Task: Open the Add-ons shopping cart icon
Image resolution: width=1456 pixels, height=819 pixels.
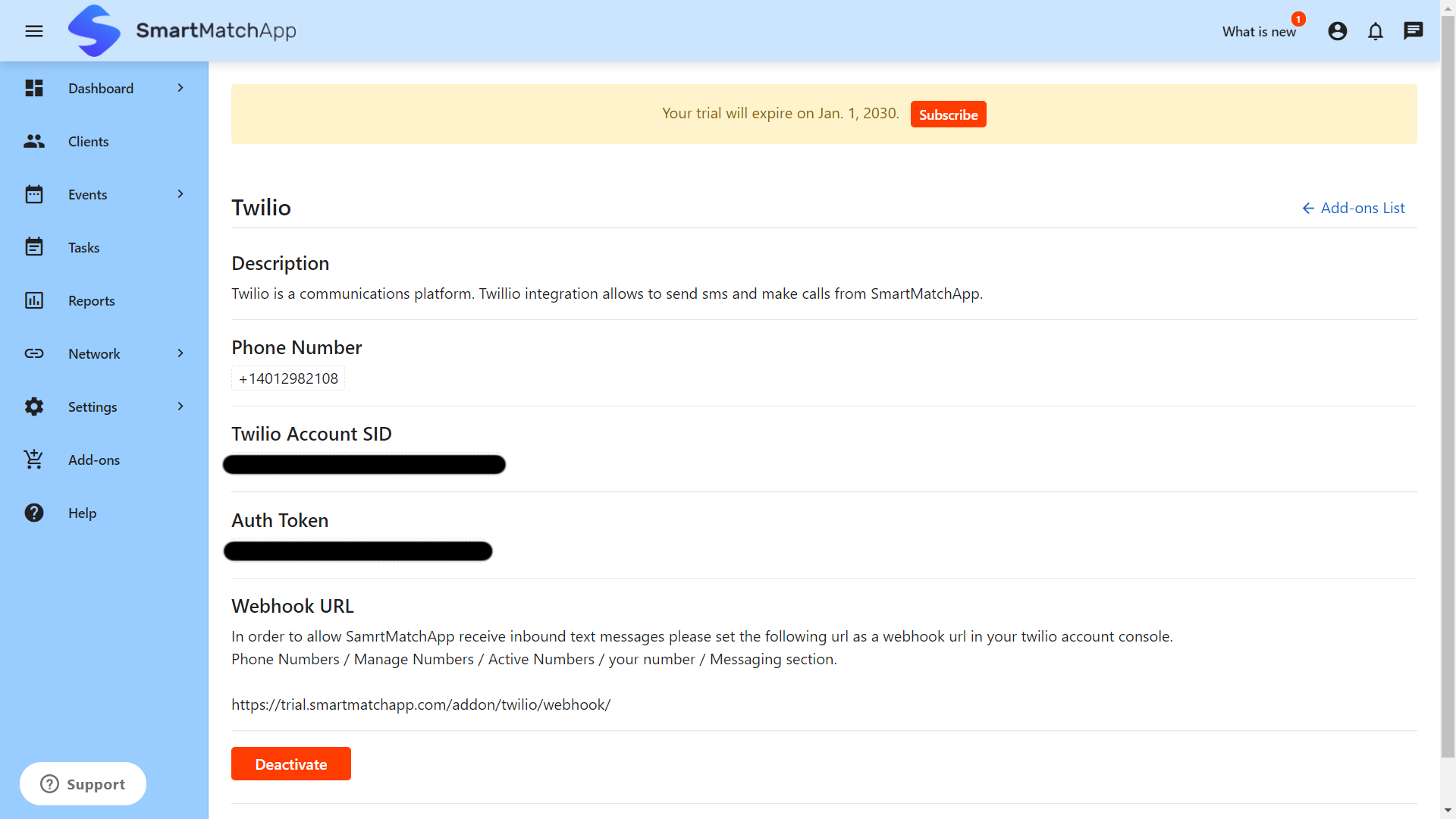Action: (34, 460)
